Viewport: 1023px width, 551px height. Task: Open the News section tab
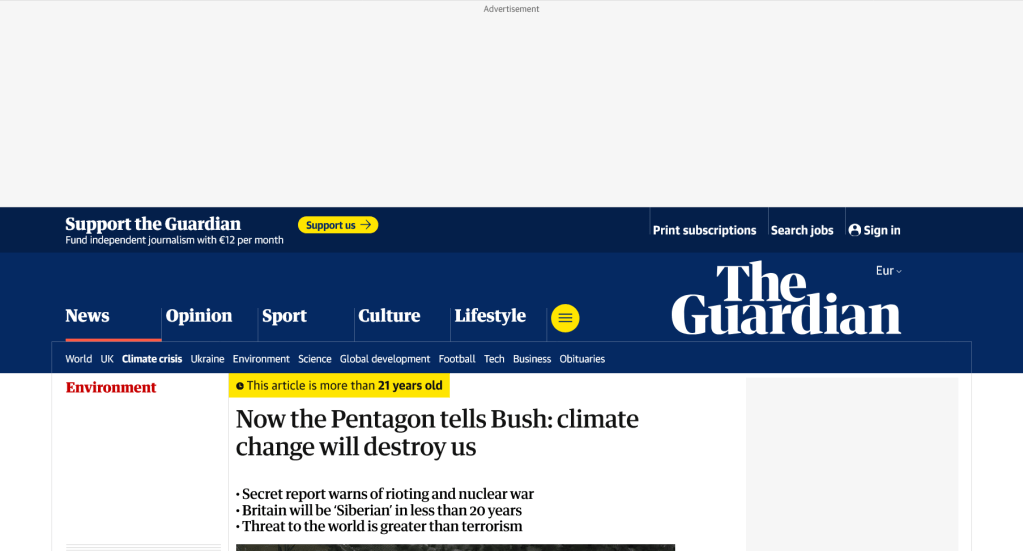[x=88, y=316]
